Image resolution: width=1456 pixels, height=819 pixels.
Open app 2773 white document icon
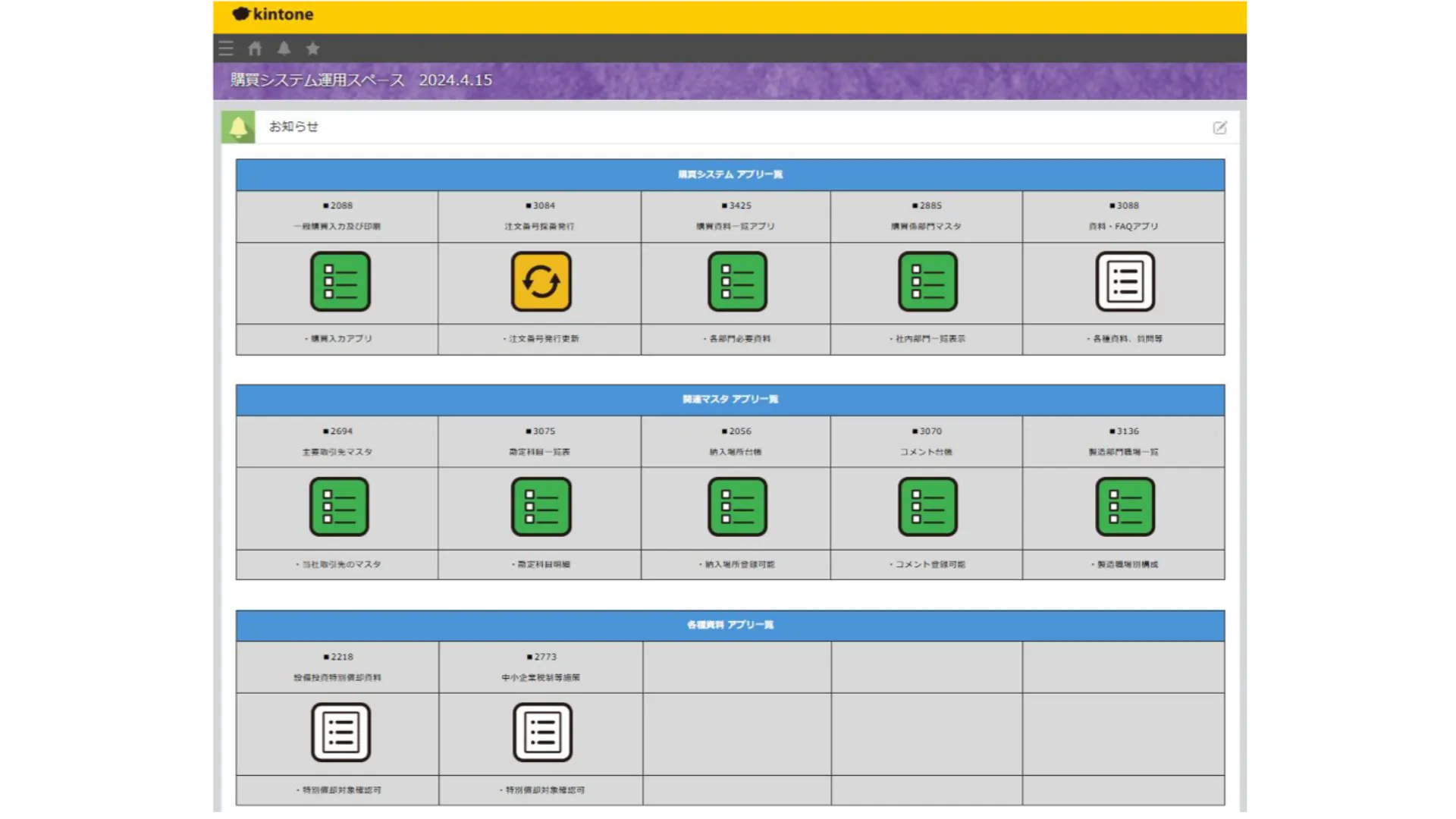tap(542, 732)
